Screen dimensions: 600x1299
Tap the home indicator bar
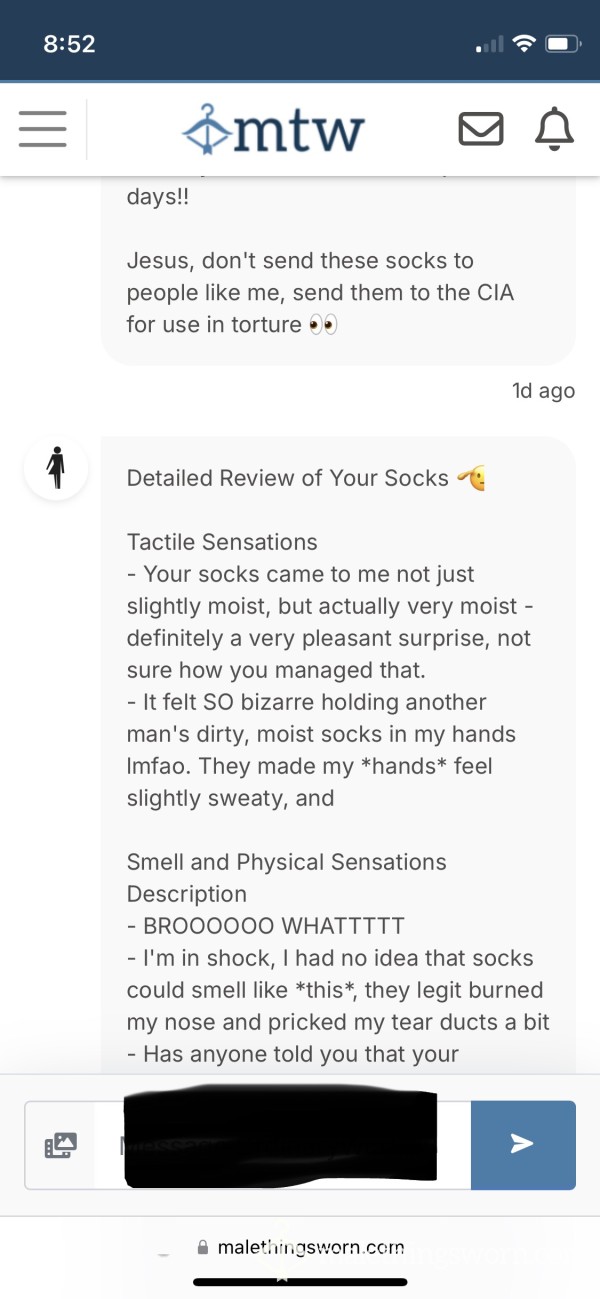point(300,1282)
